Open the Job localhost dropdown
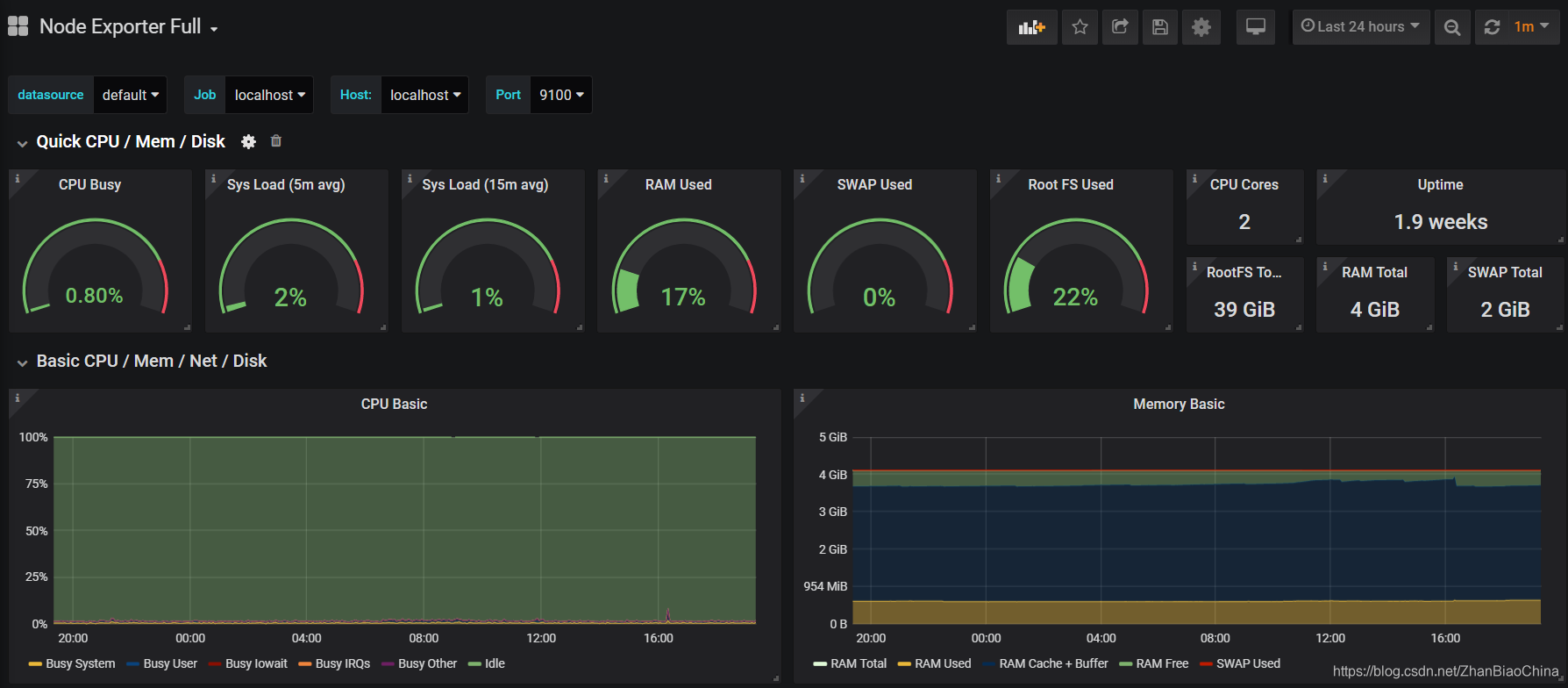This screenshot has width=1568, height=688. point(269,95)
